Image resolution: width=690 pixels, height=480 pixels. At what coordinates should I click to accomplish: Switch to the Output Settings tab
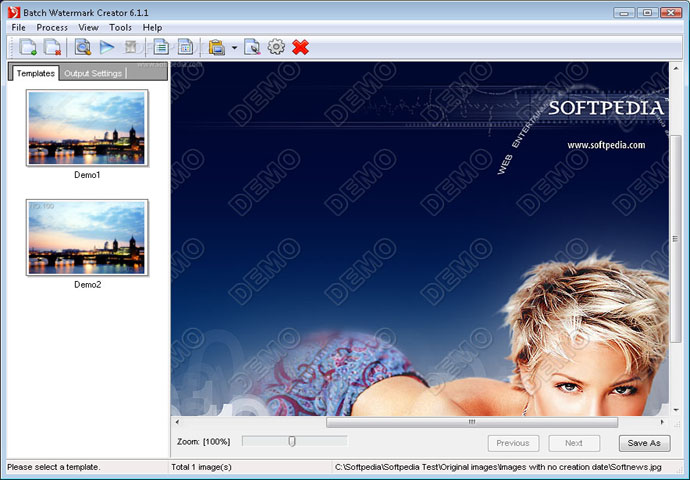(93, 73)
